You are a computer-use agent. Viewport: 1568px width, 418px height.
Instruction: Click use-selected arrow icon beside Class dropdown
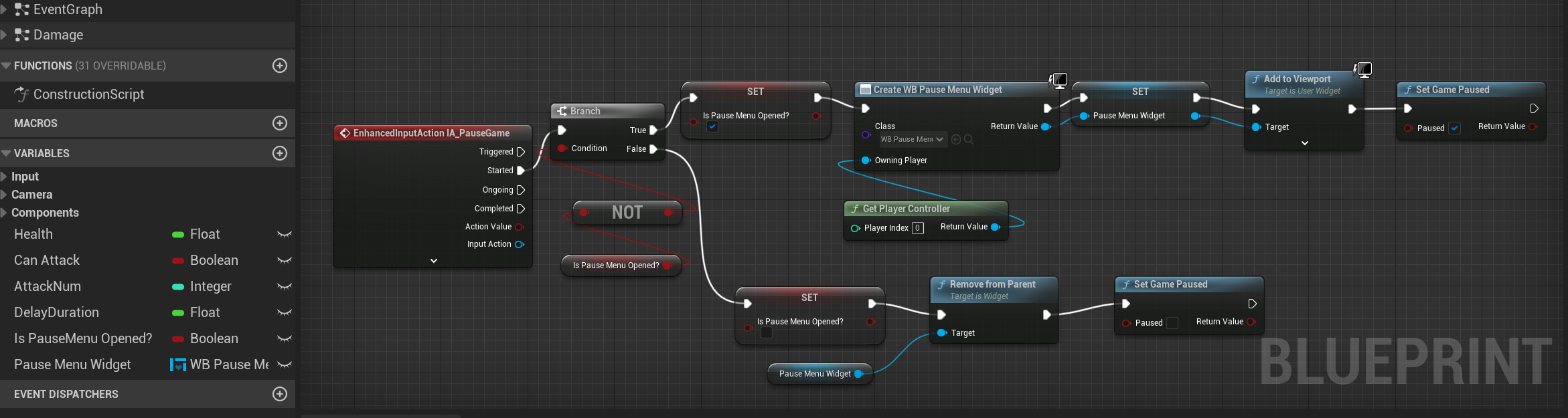pos(956,139)
